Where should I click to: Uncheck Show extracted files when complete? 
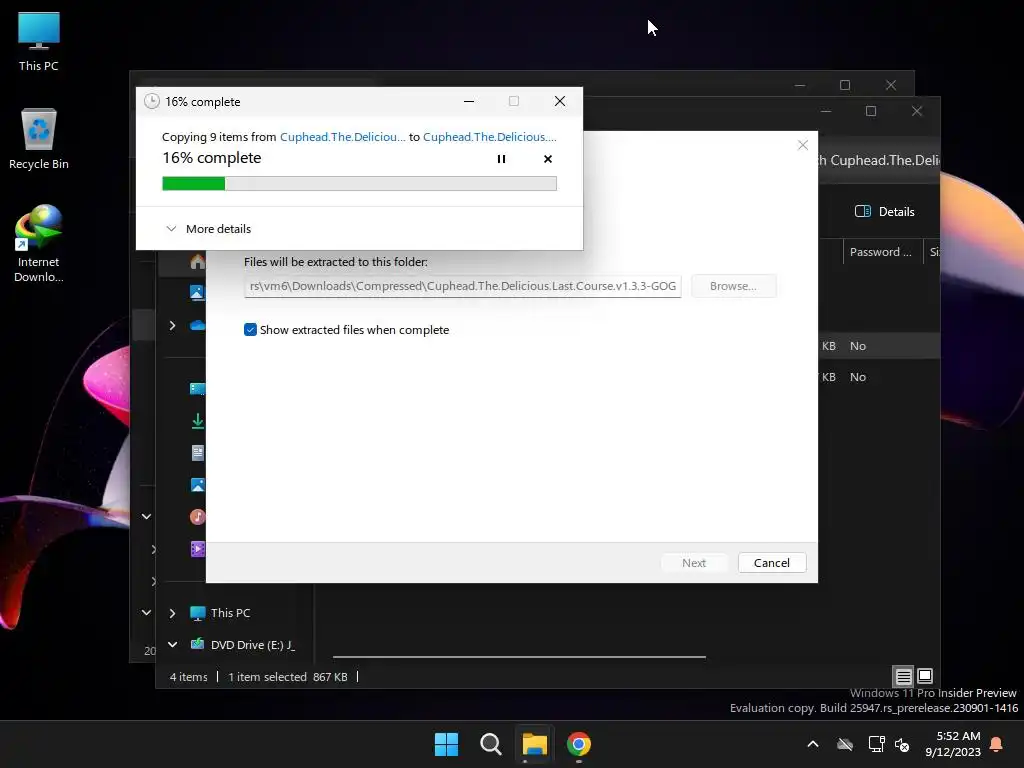tap(250, 330)
